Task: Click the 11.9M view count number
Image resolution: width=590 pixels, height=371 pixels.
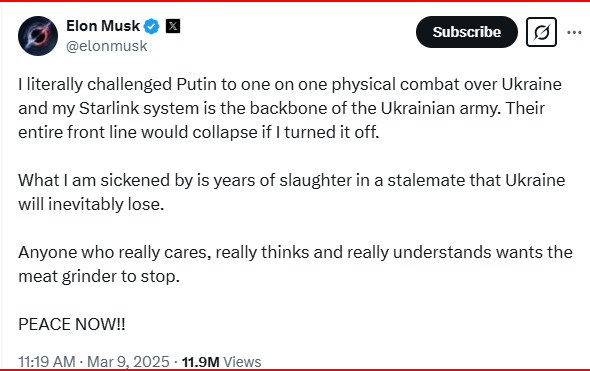Action: 201,362
